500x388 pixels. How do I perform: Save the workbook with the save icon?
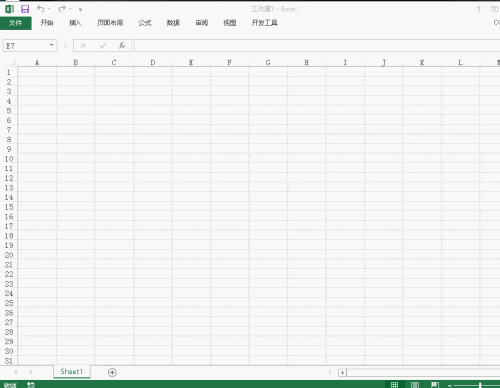point(25,9)
